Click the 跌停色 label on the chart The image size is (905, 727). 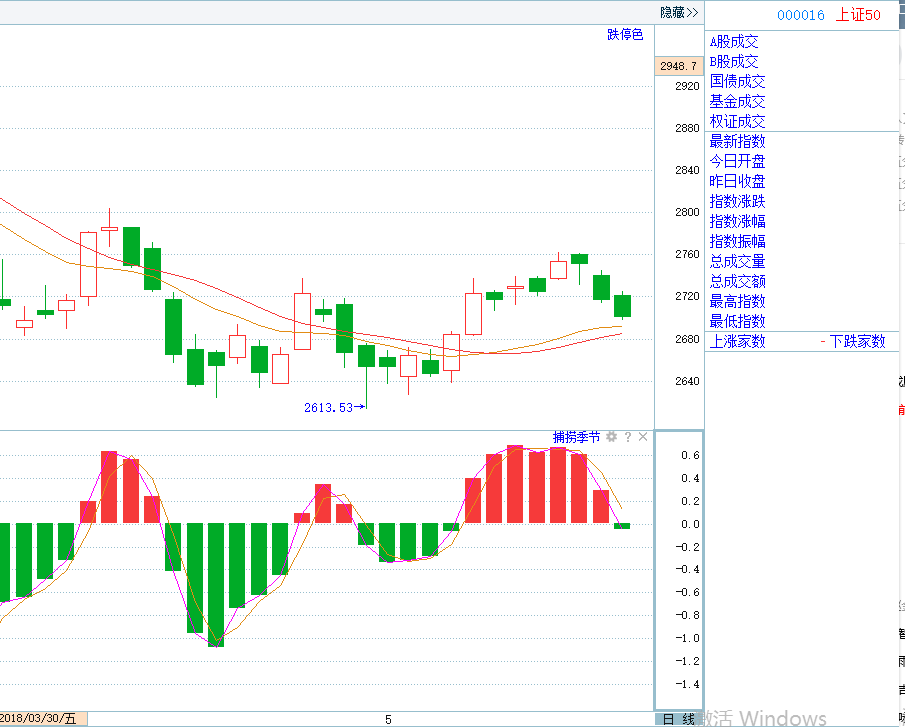625,35
